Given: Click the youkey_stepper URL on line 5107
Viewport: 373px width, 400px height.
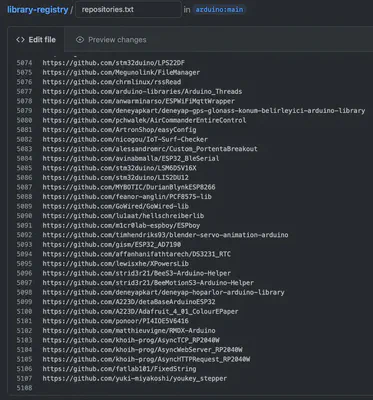Looking at the screenshot, I should coord(135,378).
